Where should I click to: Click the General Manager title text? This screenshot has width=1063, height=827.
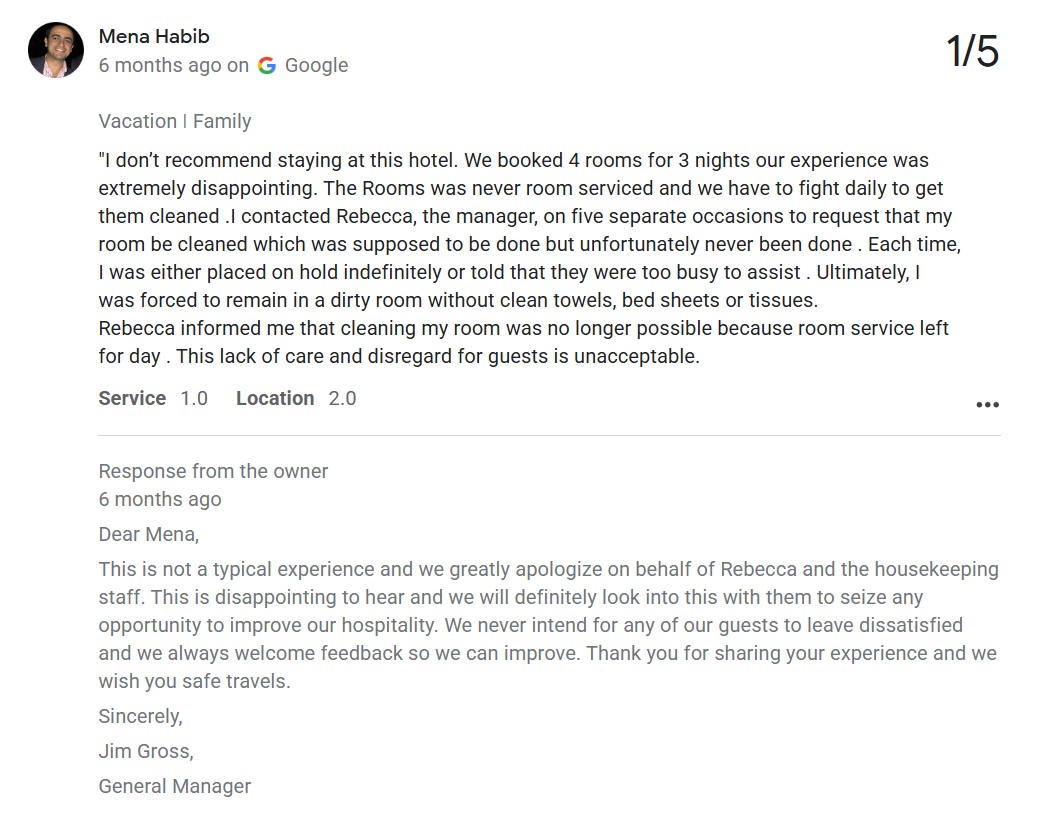click(x=174, y=786)
